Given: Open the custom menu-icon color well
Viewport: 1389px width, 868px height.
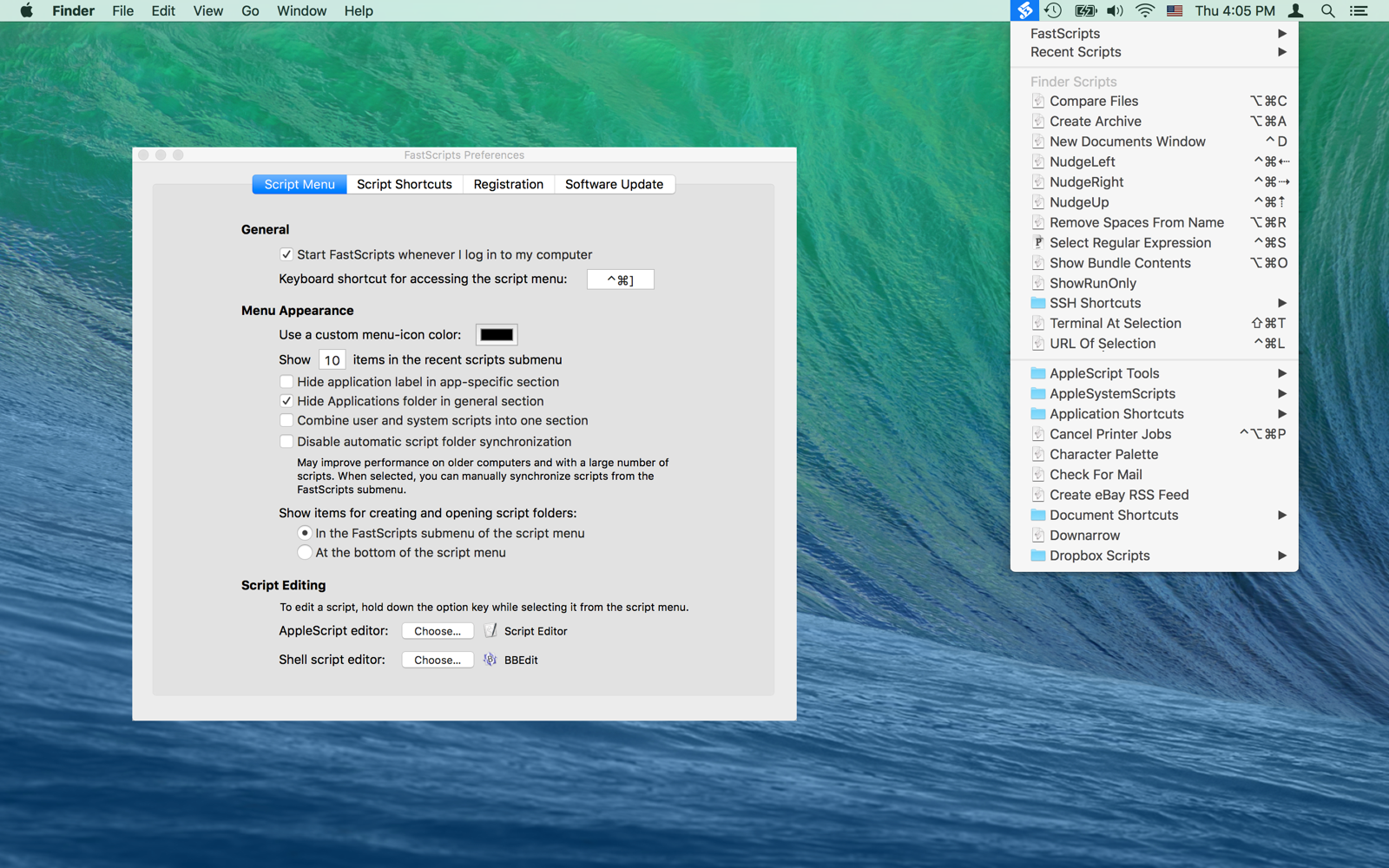Looking at the screenshot, I should pos(497,335).
